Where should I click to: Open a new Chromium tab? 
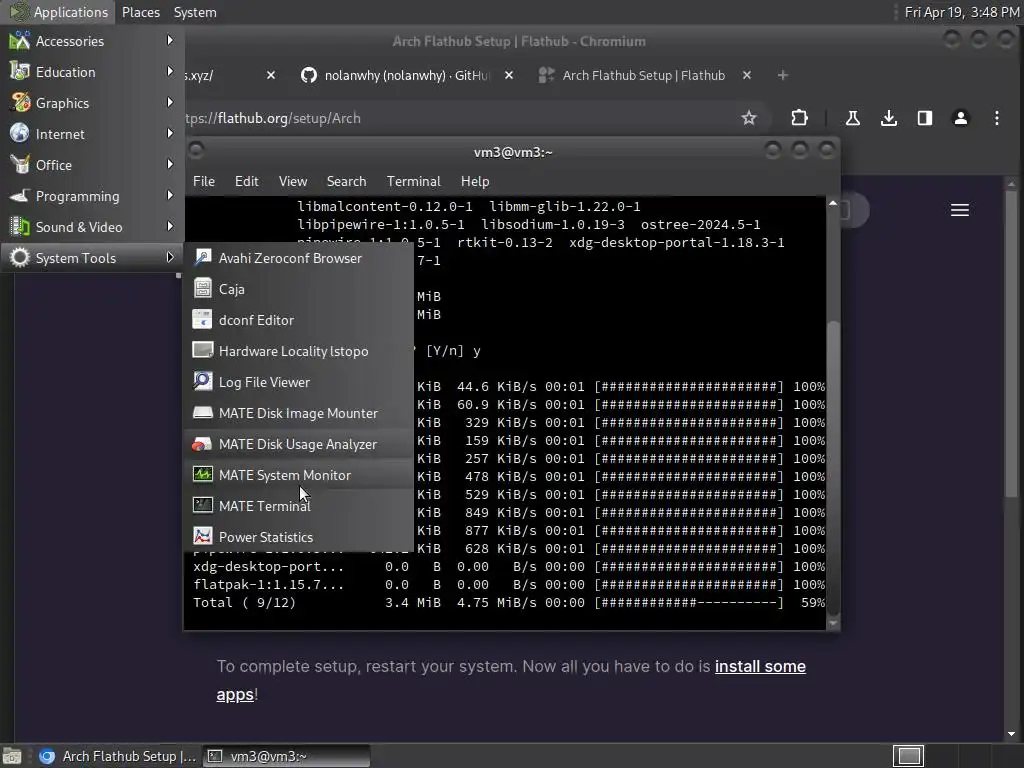(783, 75)
